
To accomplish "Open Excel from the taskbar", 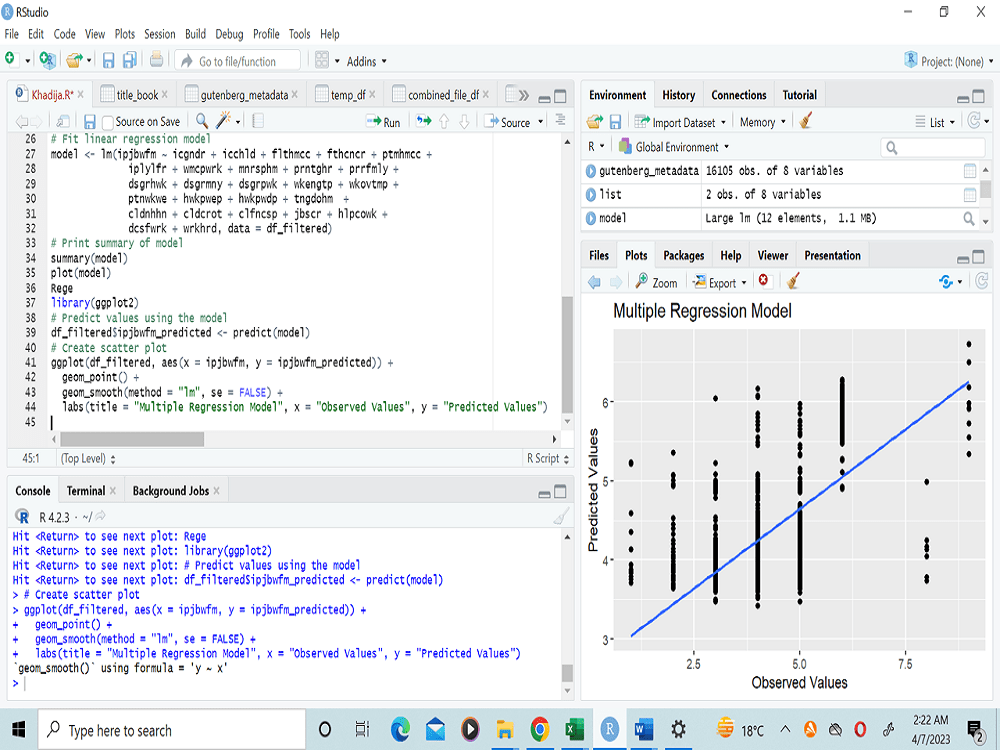I will coord(574,729).
